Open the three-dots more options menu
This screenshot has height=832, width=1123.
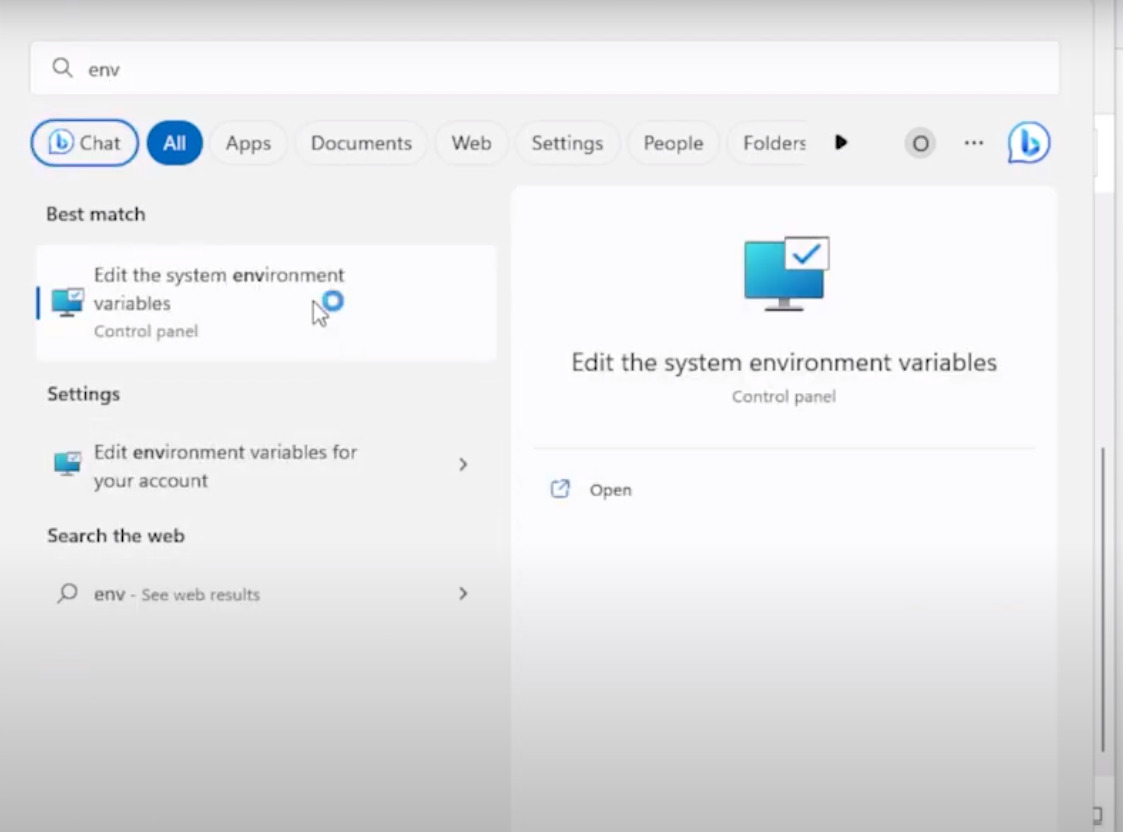(x=973, y=143)
